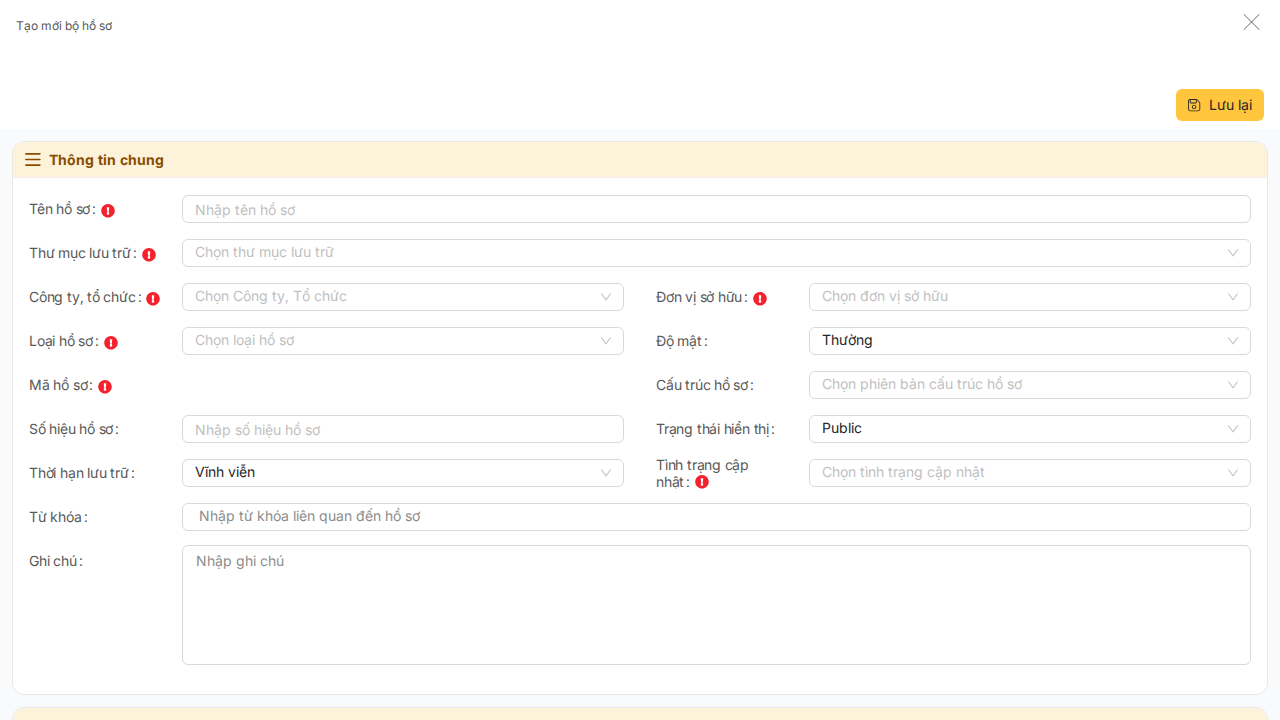The height and width of the screenshot is (720, 1280).
Task: Click the red warning icon beside Thư mục lưu trữ
Action: coord(149,255)
